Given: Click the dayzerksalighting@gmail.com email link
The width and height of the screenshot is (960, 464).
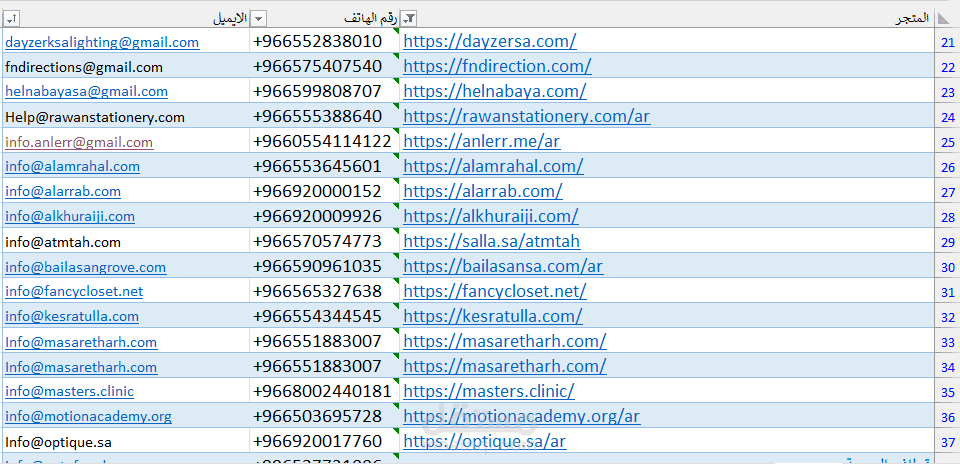Looking at the screenshot, I should tap(102, 42).
